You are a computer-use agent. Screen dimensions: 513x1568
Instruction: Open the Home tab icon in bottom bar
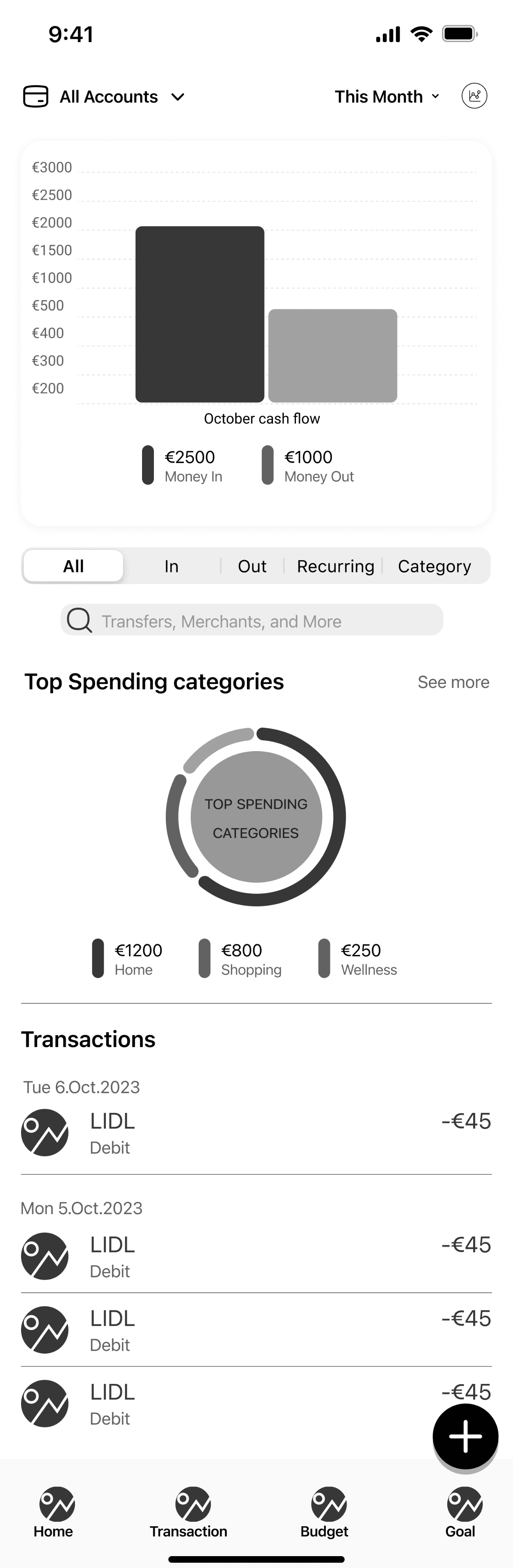click(x=57, y=1504)
